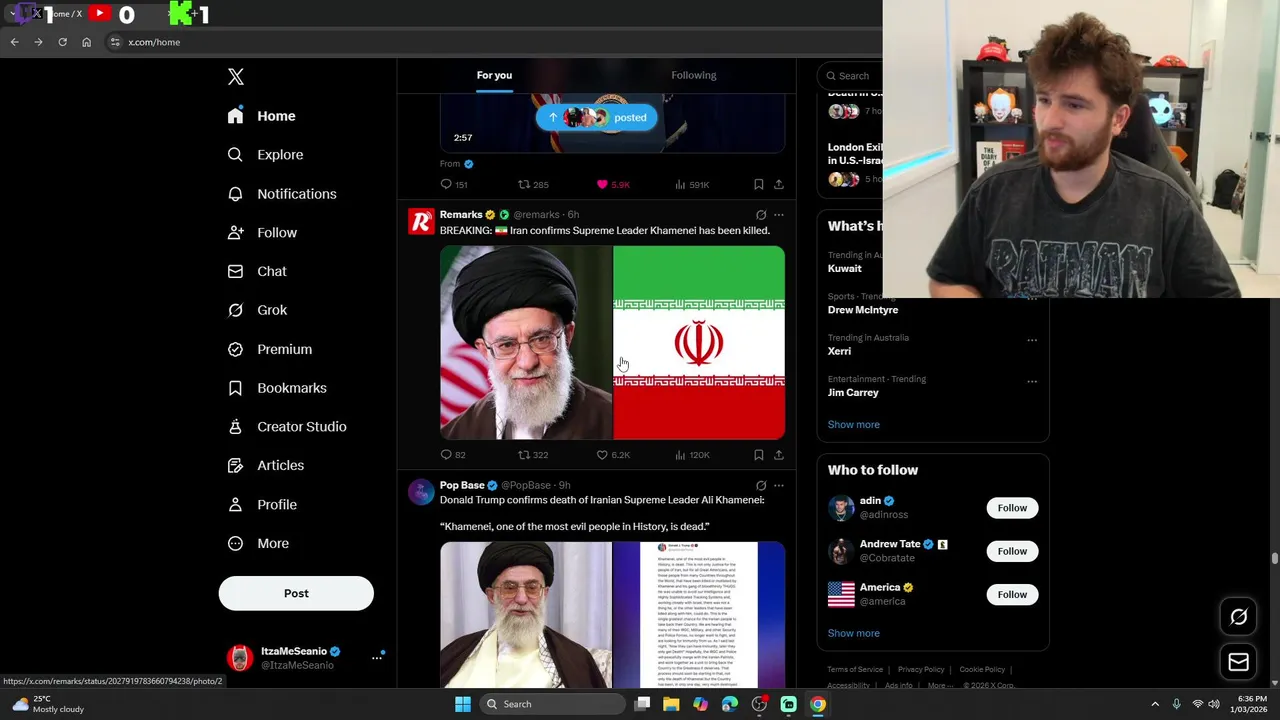This screenshot has width=1280, height=720.
Task: Open Chat in the sidebar
Action: (257, 271)
